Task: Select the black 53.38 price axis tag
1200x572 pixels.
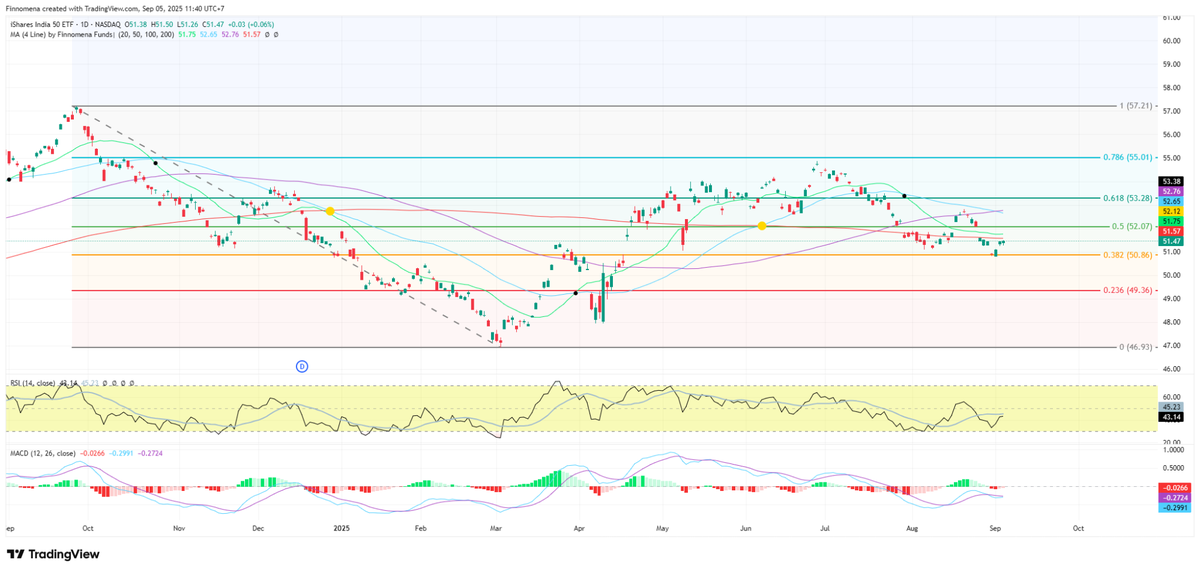Action: pos(1171,181)
